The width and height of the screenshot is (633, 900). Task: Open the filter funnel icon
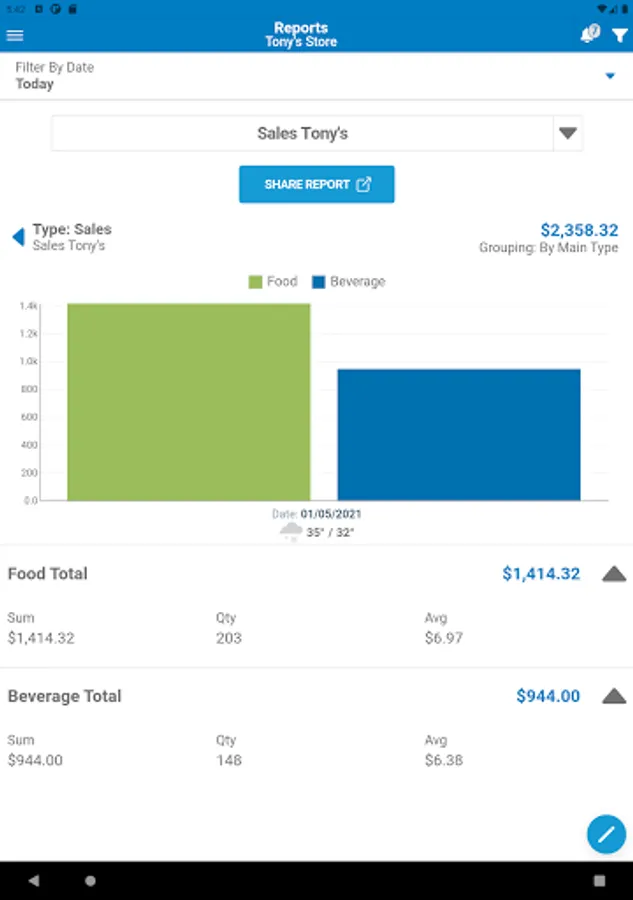[620, 35]
